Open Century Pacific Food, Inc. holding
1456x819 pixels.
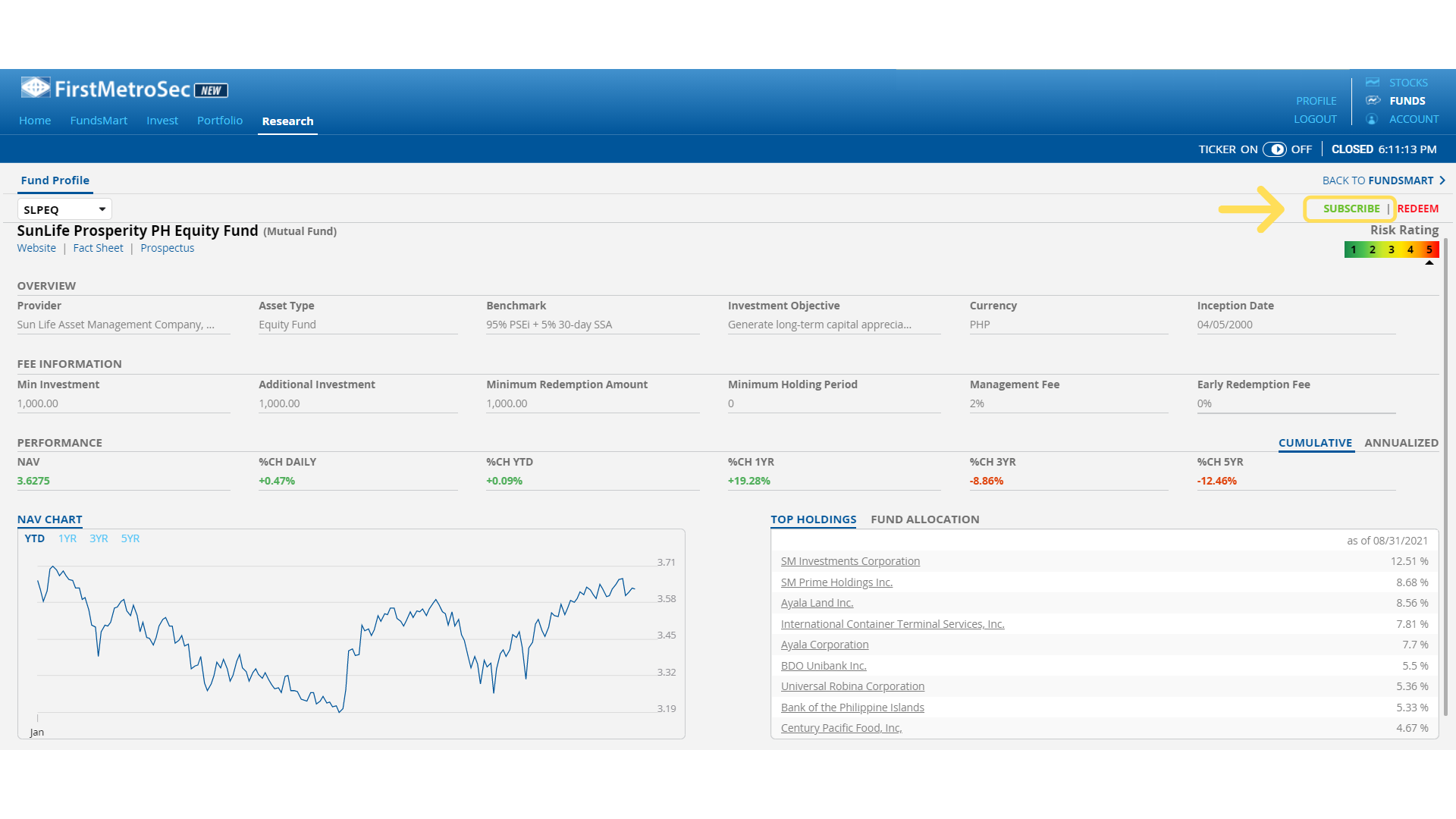pyautogui.click(x=841, y=728)
